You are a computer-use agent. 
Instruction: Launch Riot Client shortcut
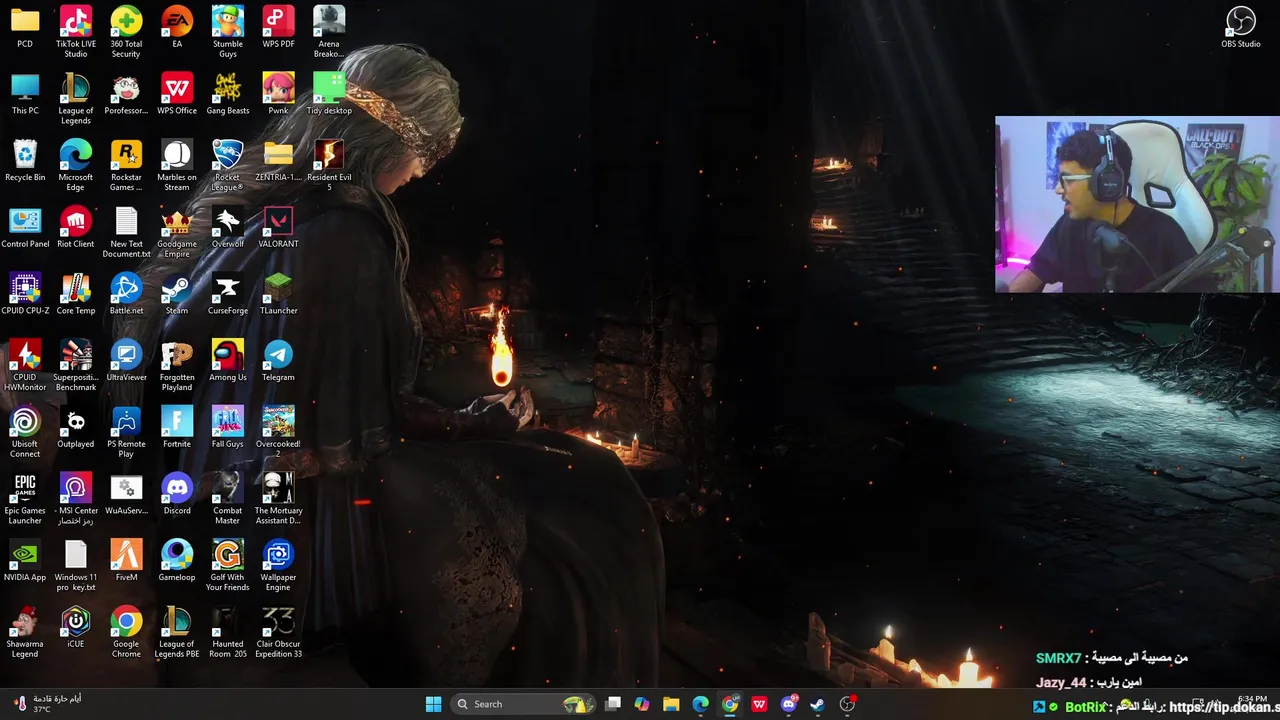pyautogui.click(x=76, y=228)
